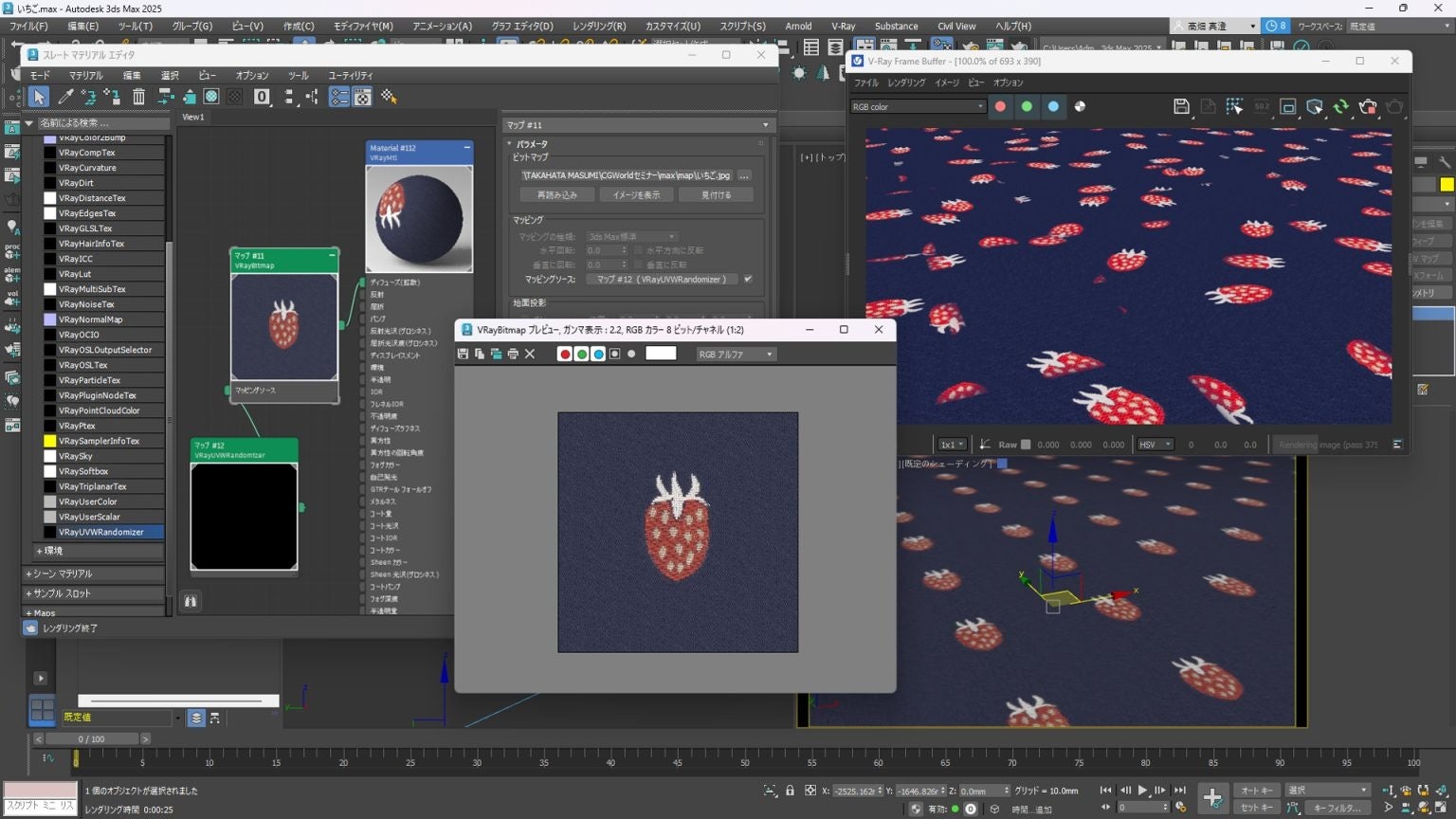
Task: Toggle green channel in VRayBitmap preview
Action: pyautogui.click(x=581, y=355)
